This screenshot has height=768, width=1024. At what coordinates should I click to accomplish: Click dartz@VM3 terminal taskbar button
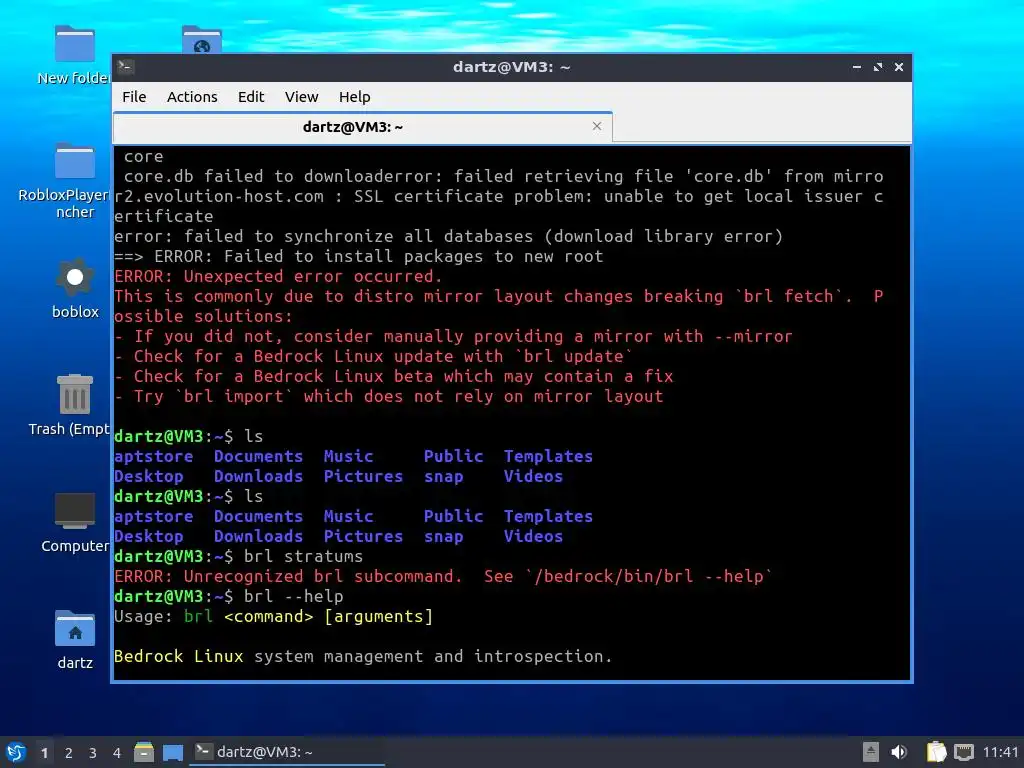(x=287, y=752)
